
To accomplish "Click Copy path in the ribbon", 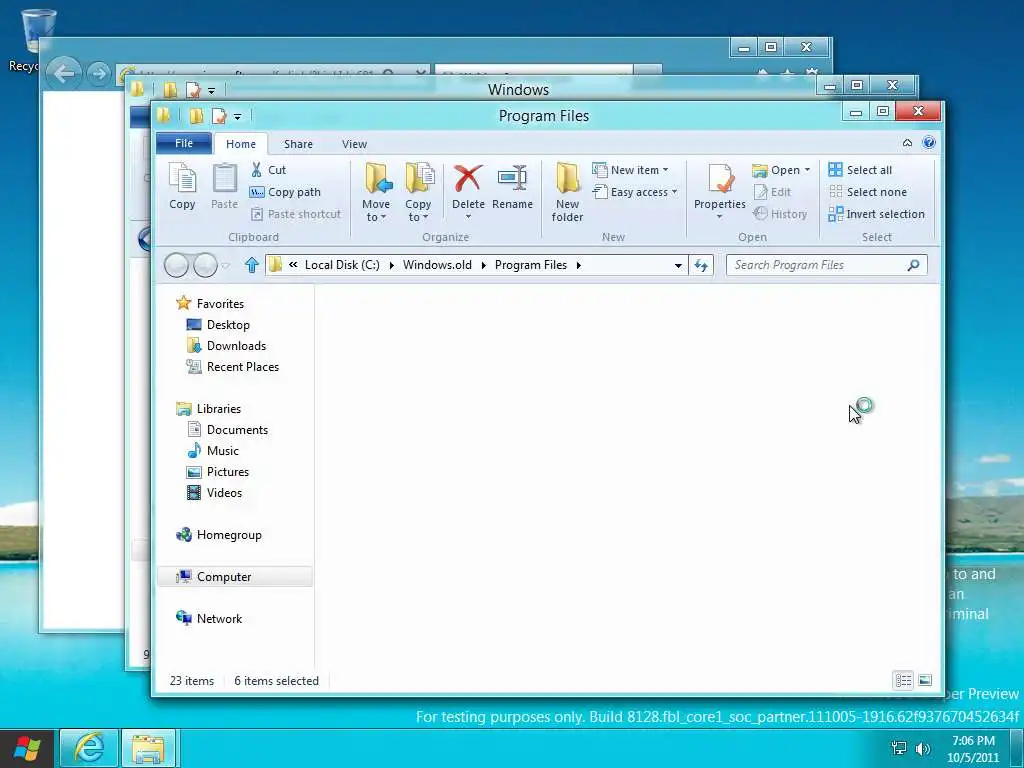I will point(285,192).
